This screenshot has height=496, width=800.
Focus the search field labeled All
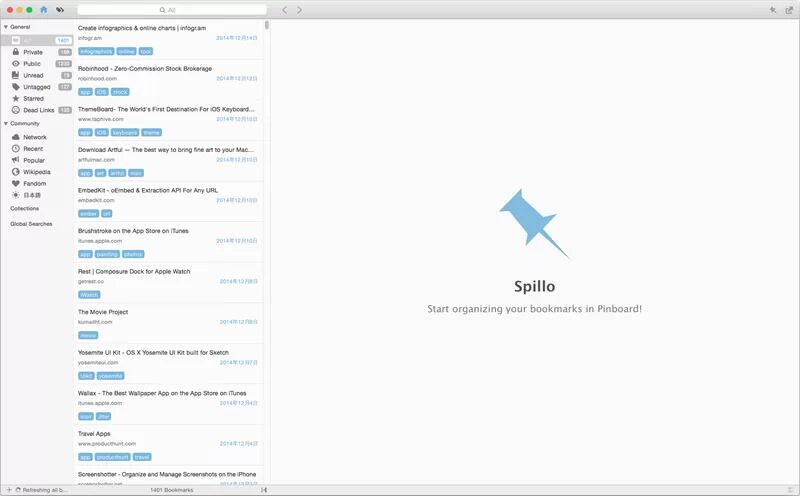tap(172, 10)
